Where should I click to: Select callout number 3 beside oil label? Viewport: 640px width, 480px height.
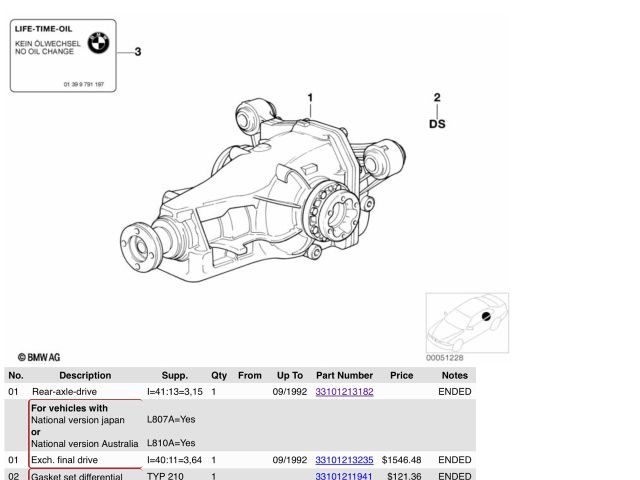(139, 52)
